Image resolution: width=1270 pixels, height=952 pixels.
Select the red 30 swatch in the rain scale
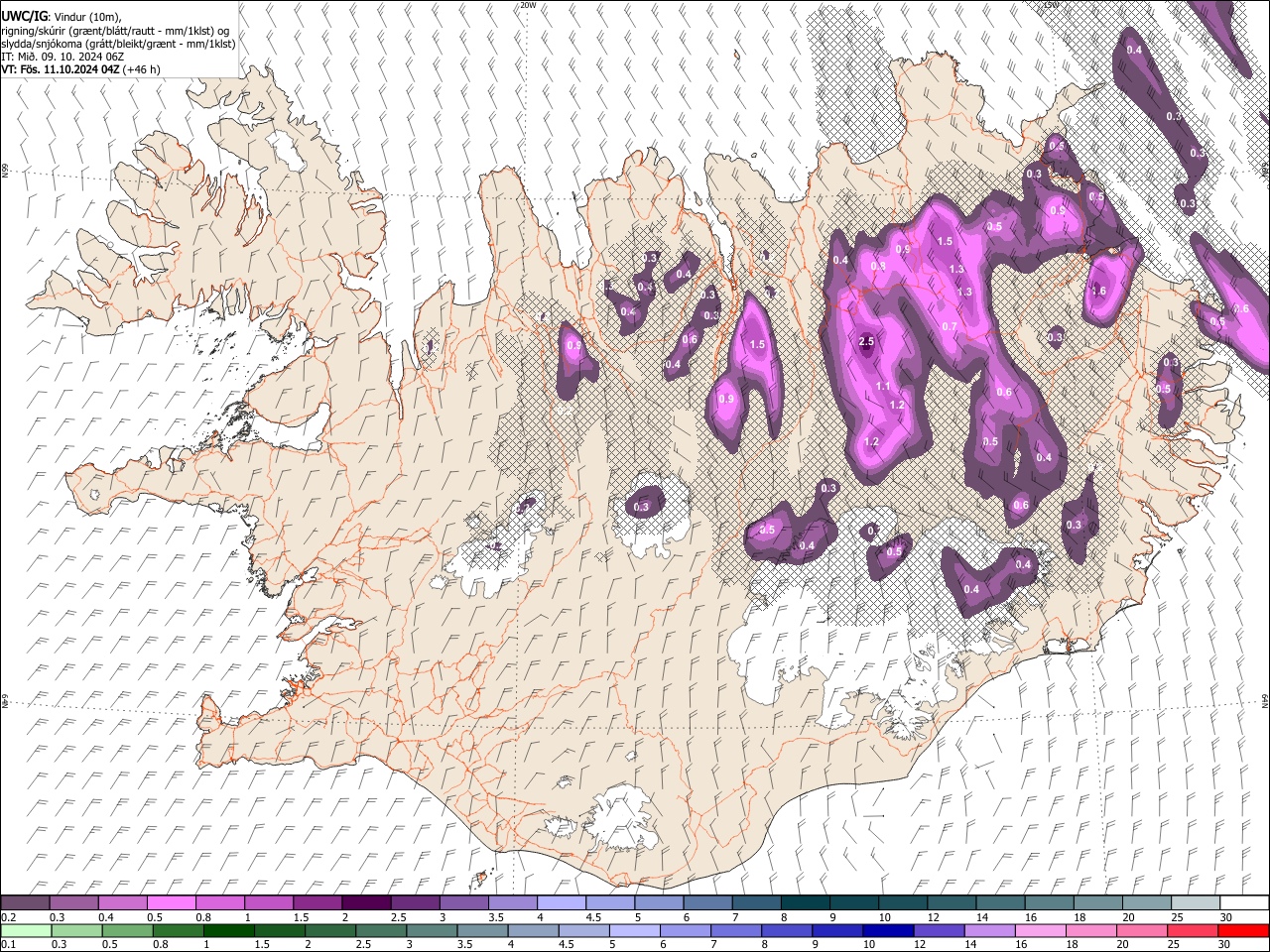1244,930
